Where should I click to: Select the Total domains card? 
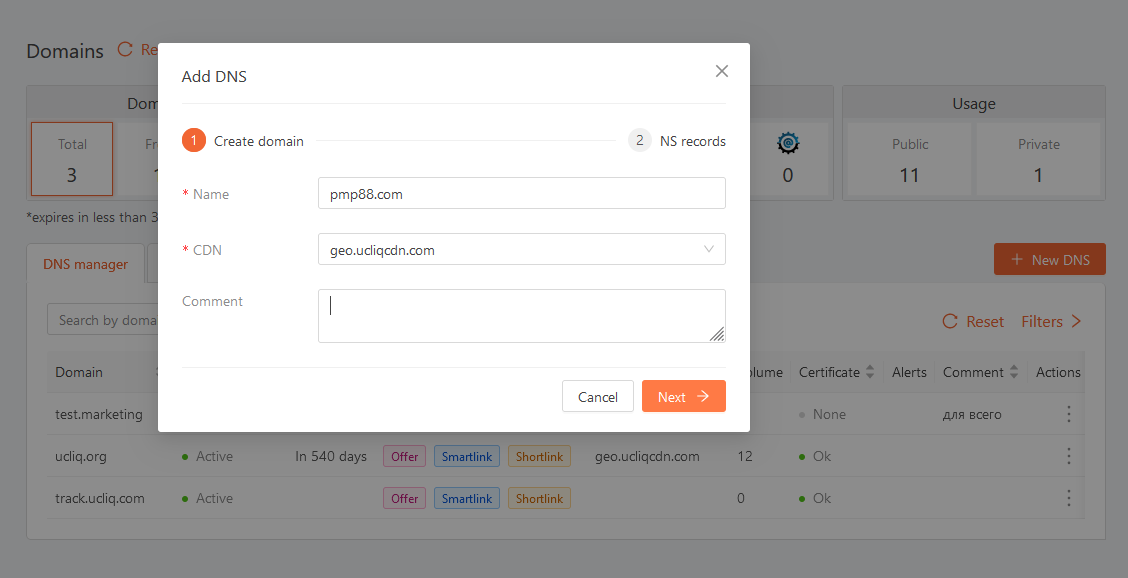click(x=72, y=159)
